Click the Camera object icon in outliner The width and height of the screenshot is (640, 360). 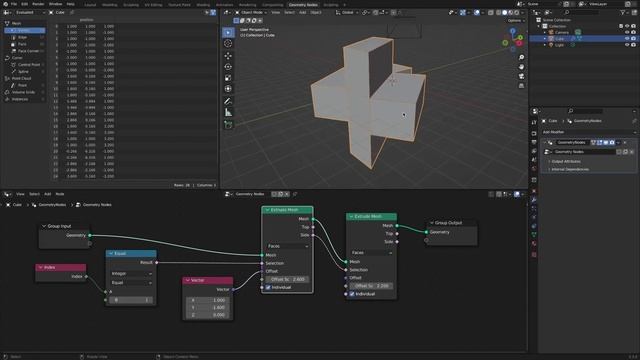tap(551, 32)
